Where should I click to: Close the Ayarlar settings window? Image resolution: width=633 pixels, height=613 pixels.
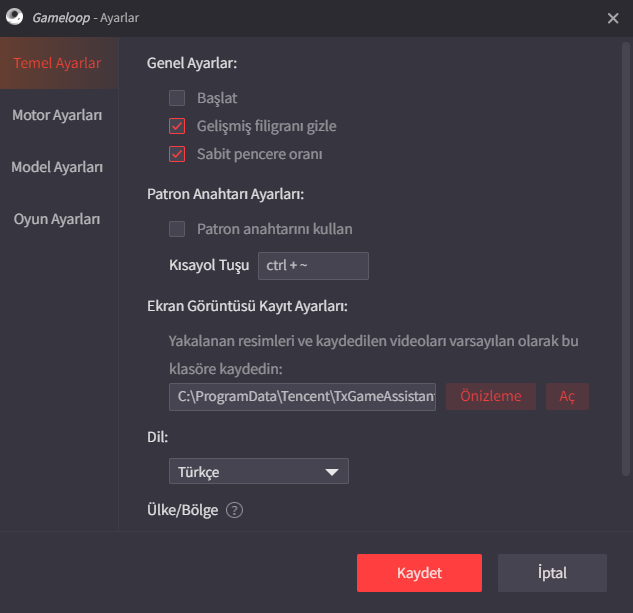(x=613, y=17)
